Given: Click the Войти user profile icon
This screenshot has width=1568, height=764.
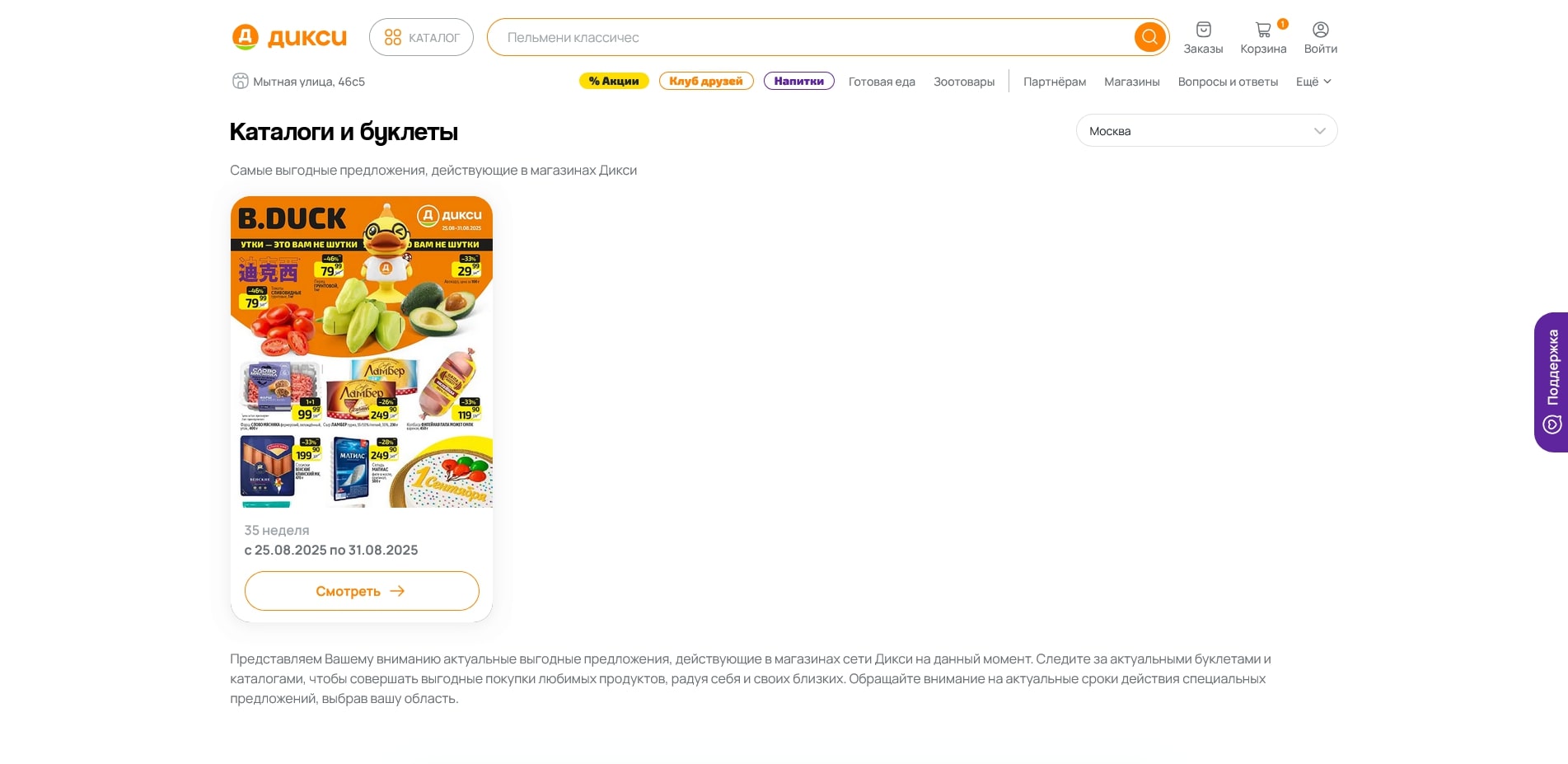Looking at the screenshot, I should coord(1320,30).
